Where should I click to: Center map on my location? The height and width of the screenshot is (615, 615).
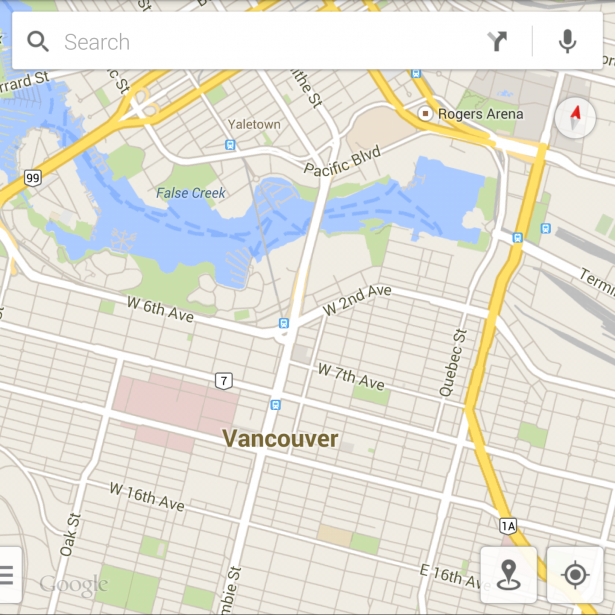pos(575,575)
